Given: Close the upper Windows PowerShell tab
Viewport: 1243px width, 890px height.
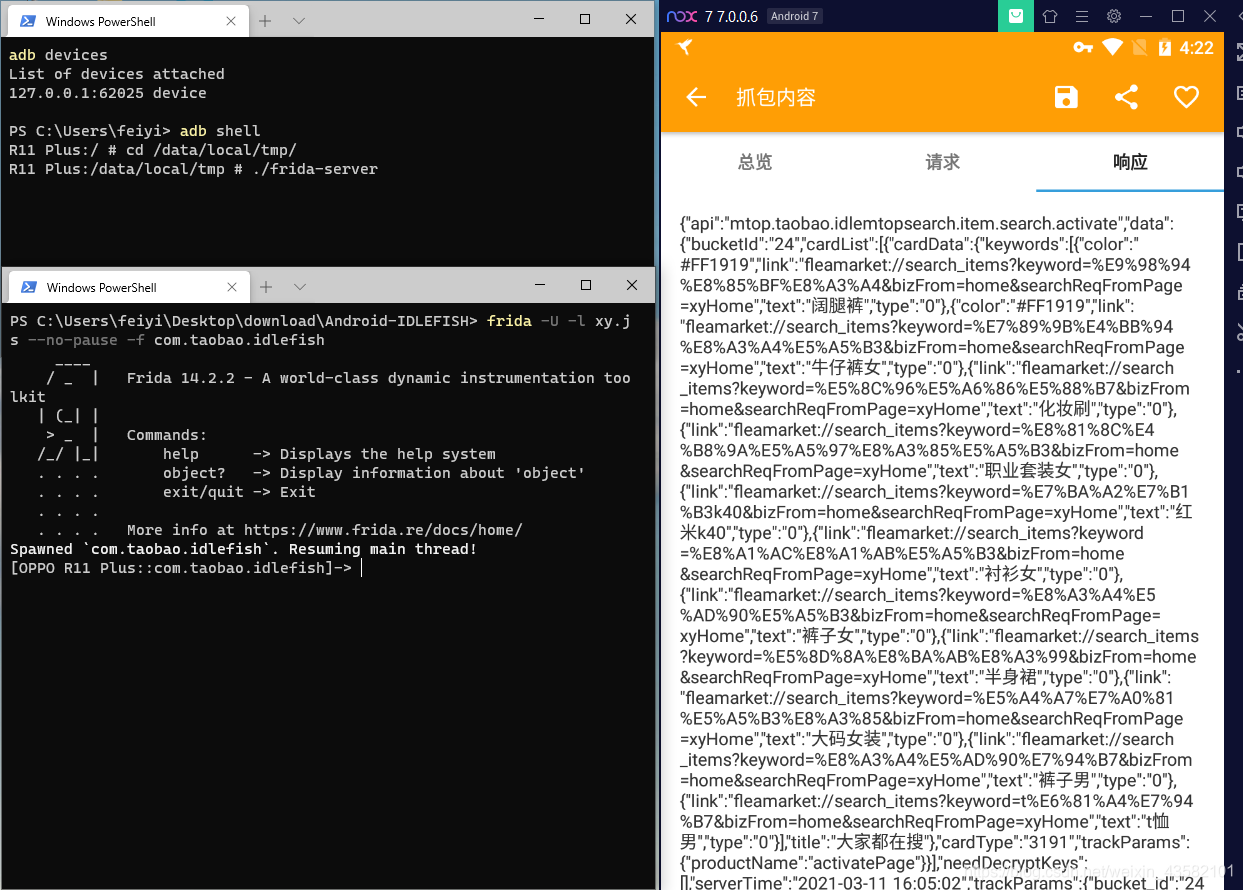Looking at the screenshot, I should pyautogui.click(x=231, y=21).
